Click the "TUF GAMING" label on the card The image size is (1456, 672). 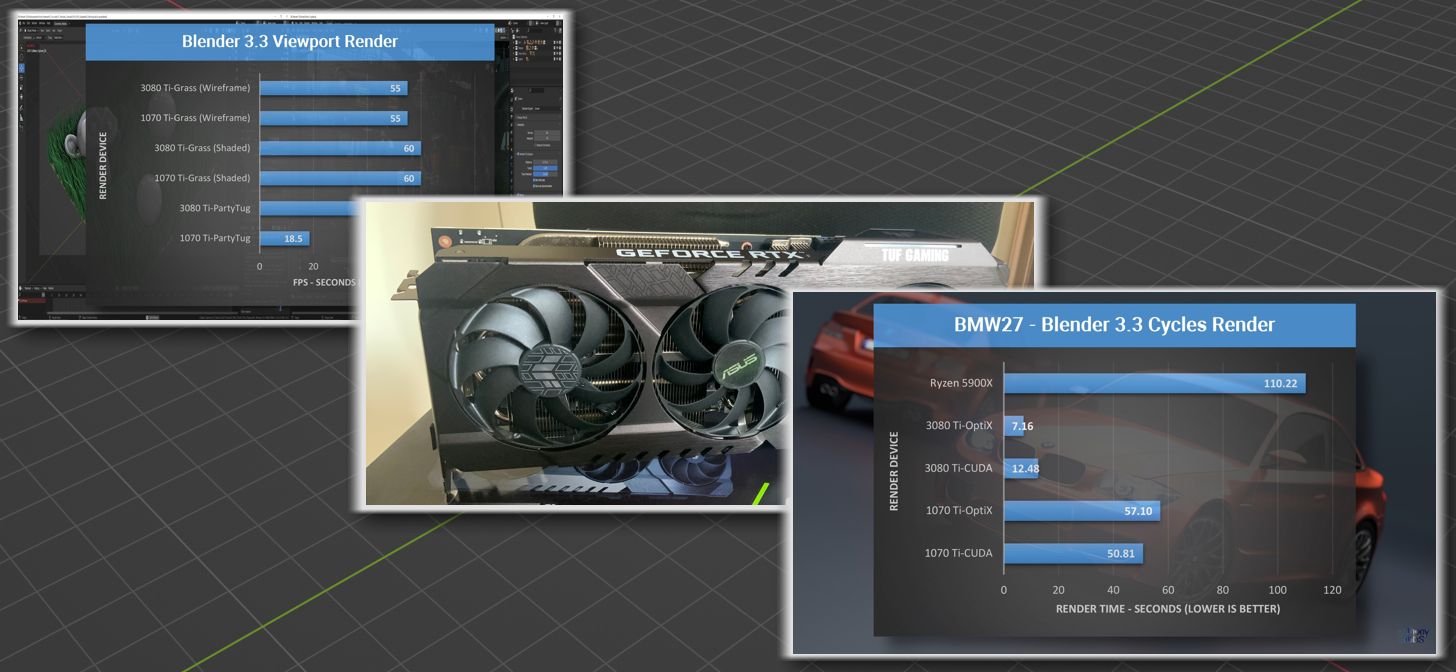point(914,255)
